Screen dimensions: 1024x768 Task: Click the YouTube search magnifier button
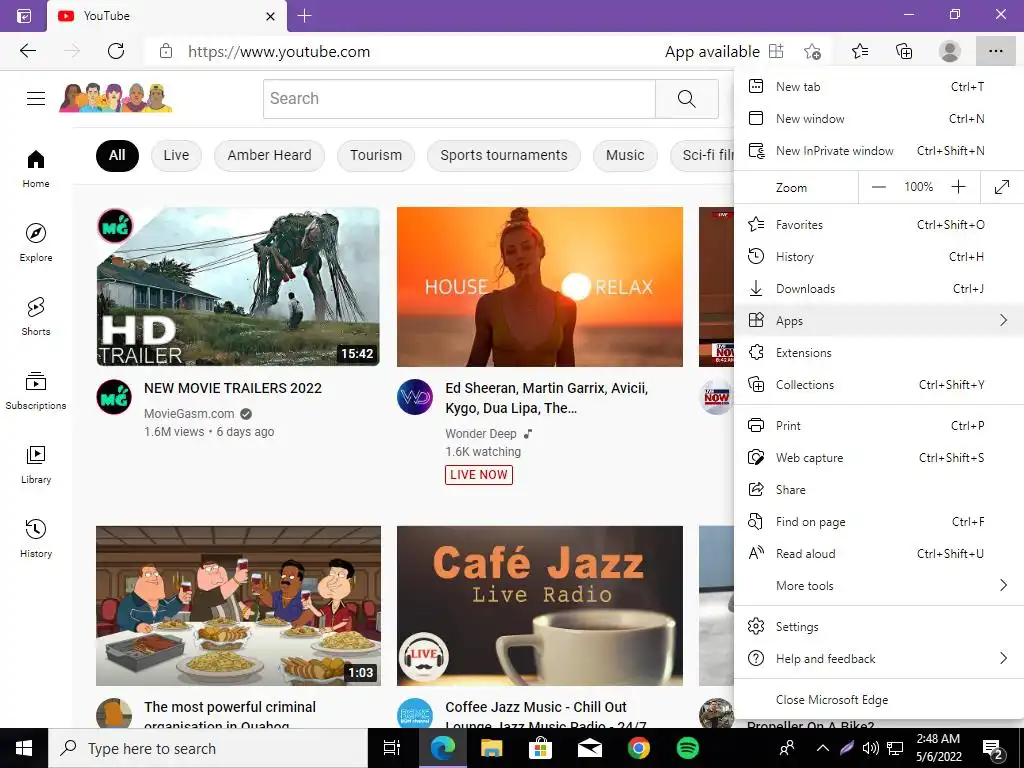686,99
